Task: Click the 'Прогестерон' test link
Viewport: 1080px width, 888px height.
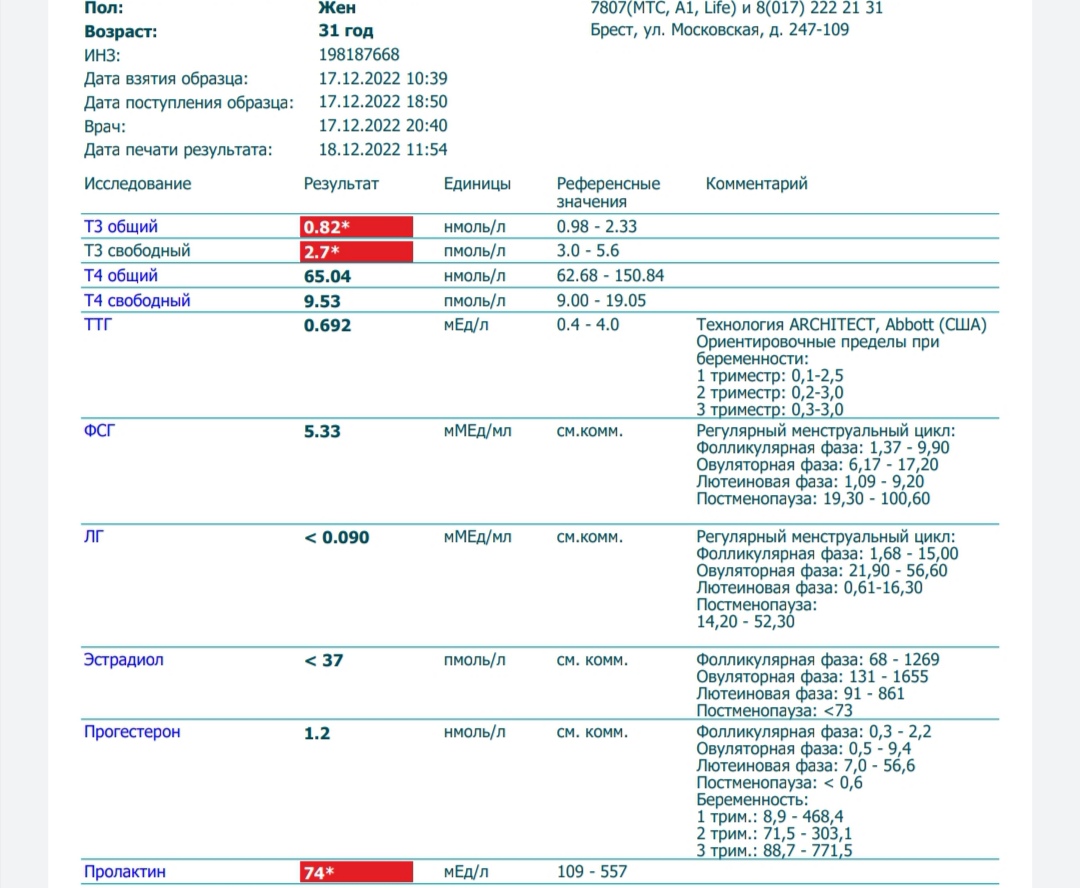Action: [x=132, y=732]
